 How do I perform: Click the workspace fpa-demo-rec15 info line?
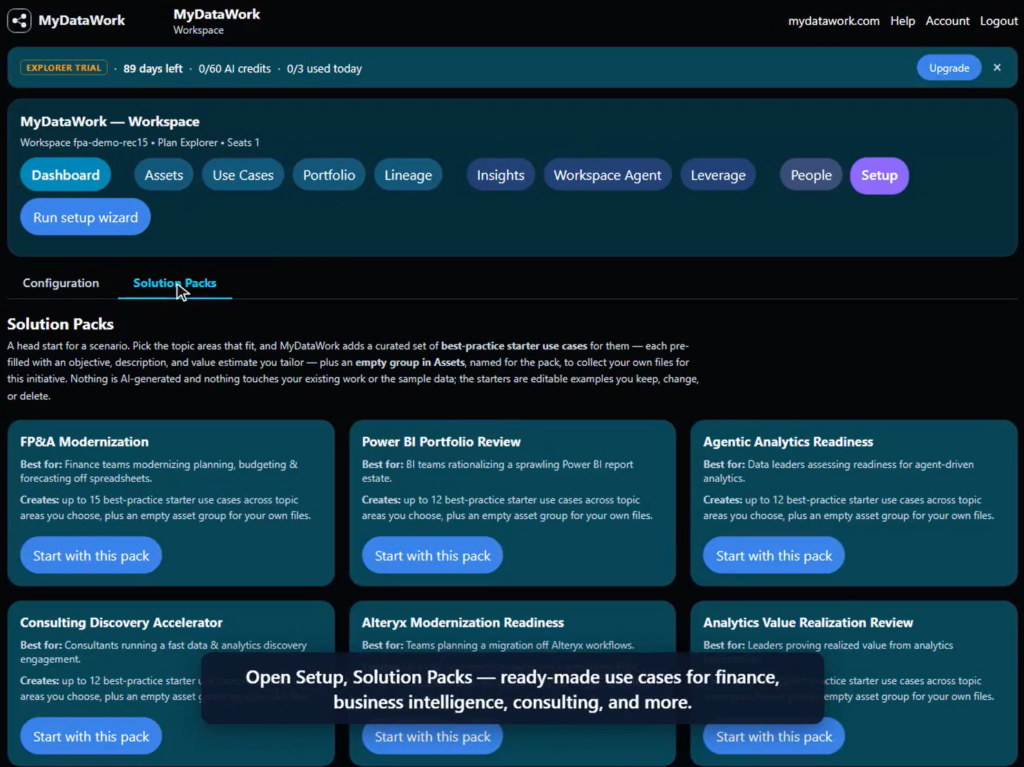click(x=140, y=142)
